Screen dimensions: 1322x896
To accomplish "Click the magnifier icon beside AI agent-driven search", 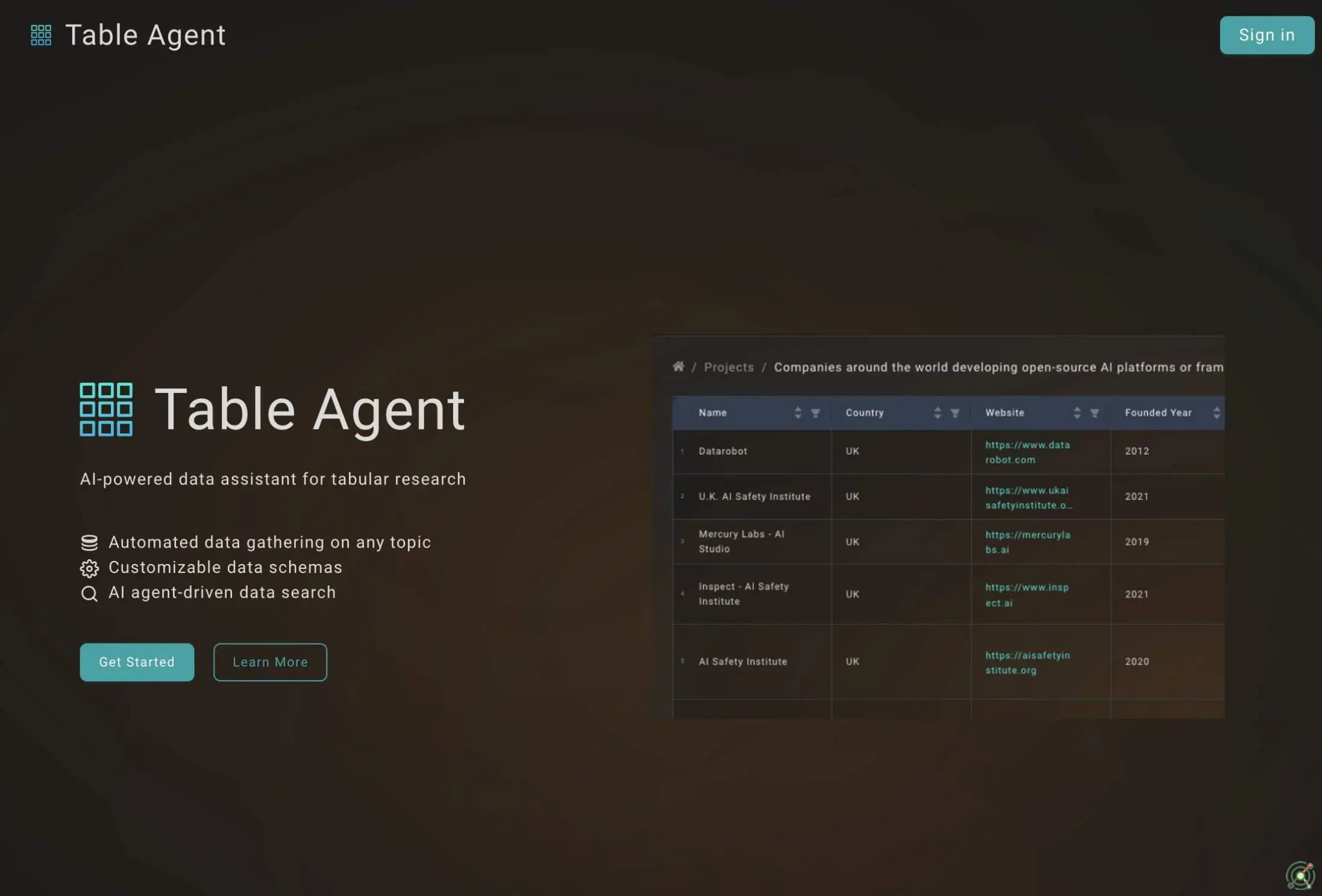I will (x=89, y=594).
